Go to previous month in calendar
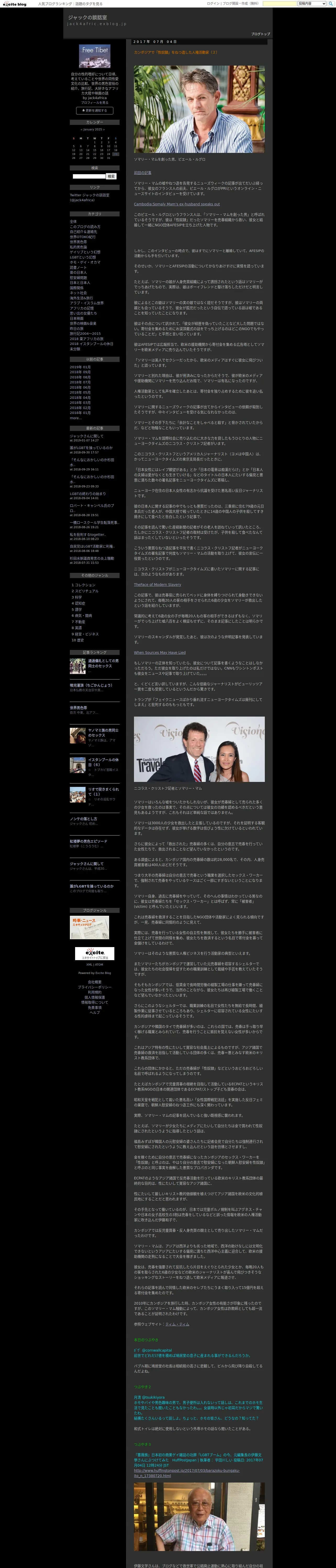Image resolution: width=336 pixels, height=1568 pixels. point(82,130)
